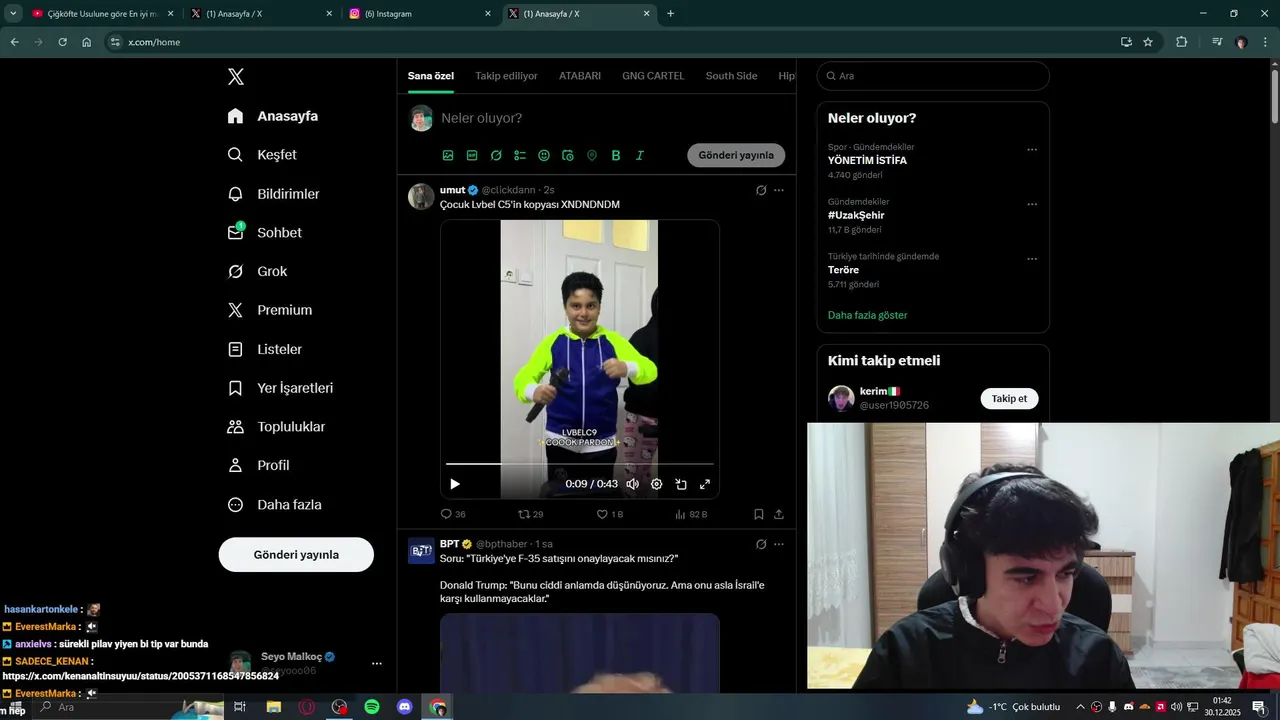
Task: Open more options on BPT post
Action: [779, 544]
